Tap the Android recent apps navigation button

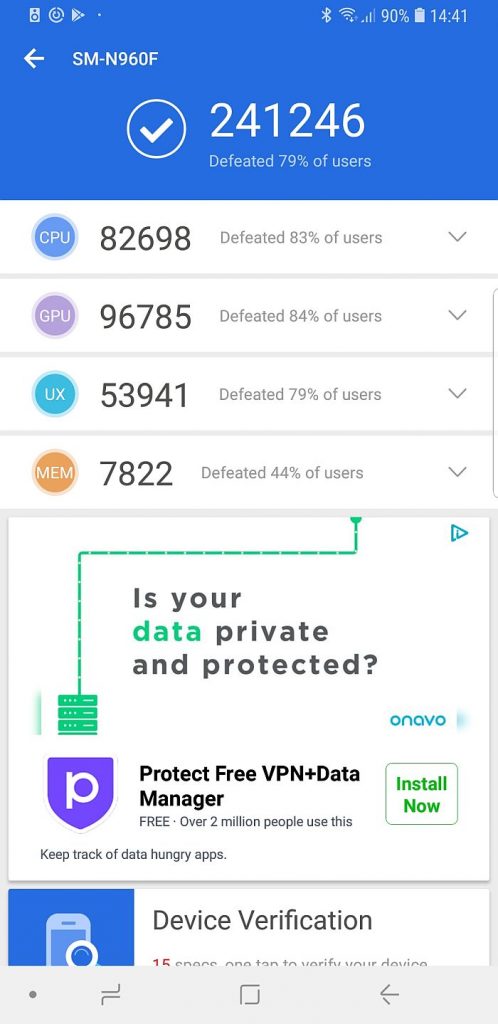pyautogui.click(x=110, y=995)
